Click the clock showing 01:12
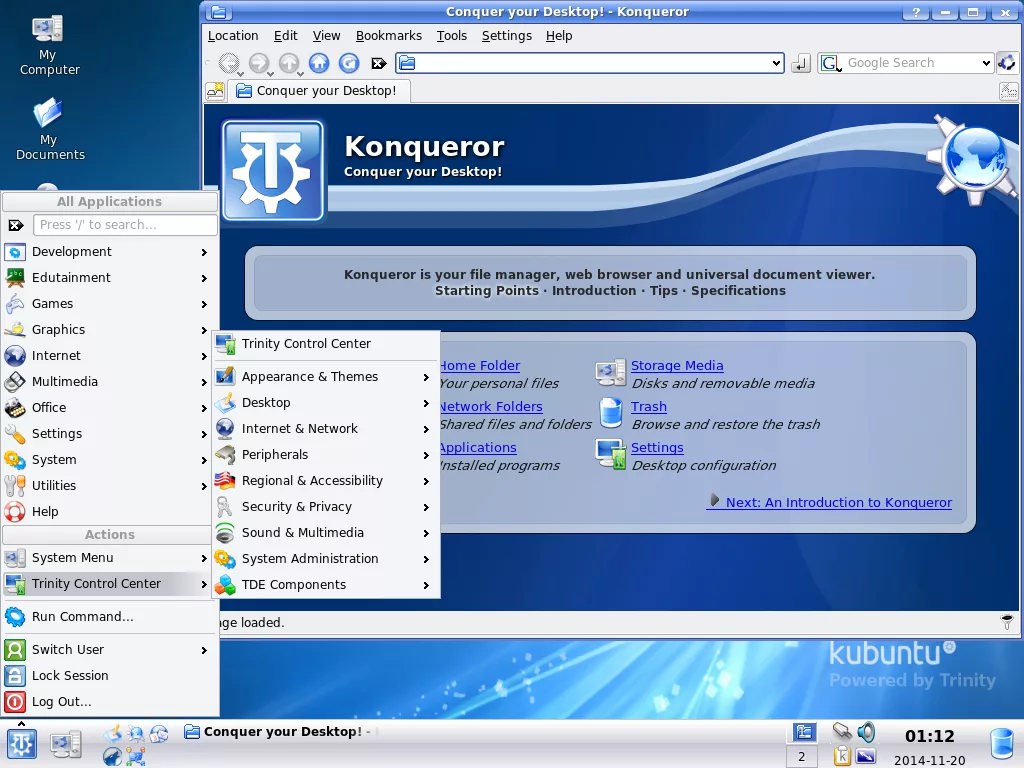Image resolution: width=1024 pixels, height=768 pixels. (929, 736)
